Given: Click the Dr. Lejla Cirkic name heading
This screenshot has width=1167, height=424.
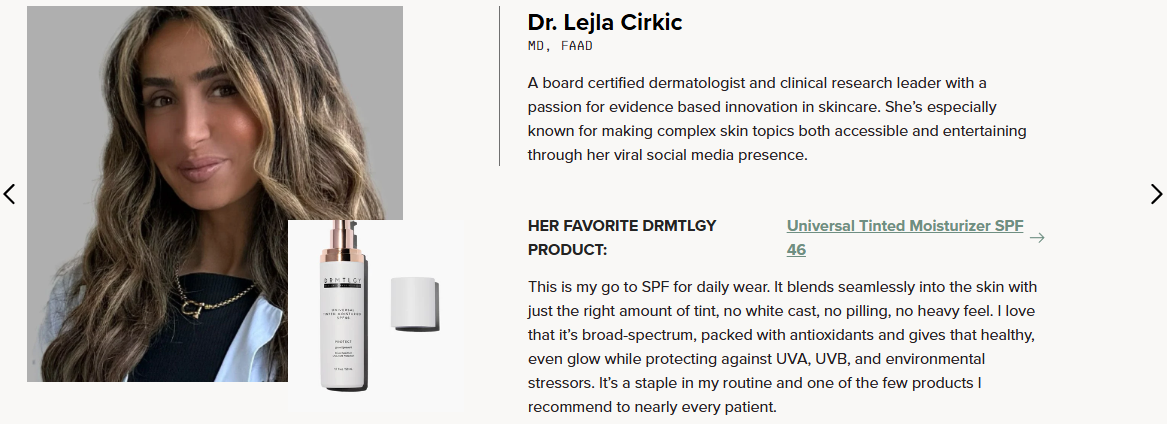Looking at the screenshot, I should coord(605,22).
